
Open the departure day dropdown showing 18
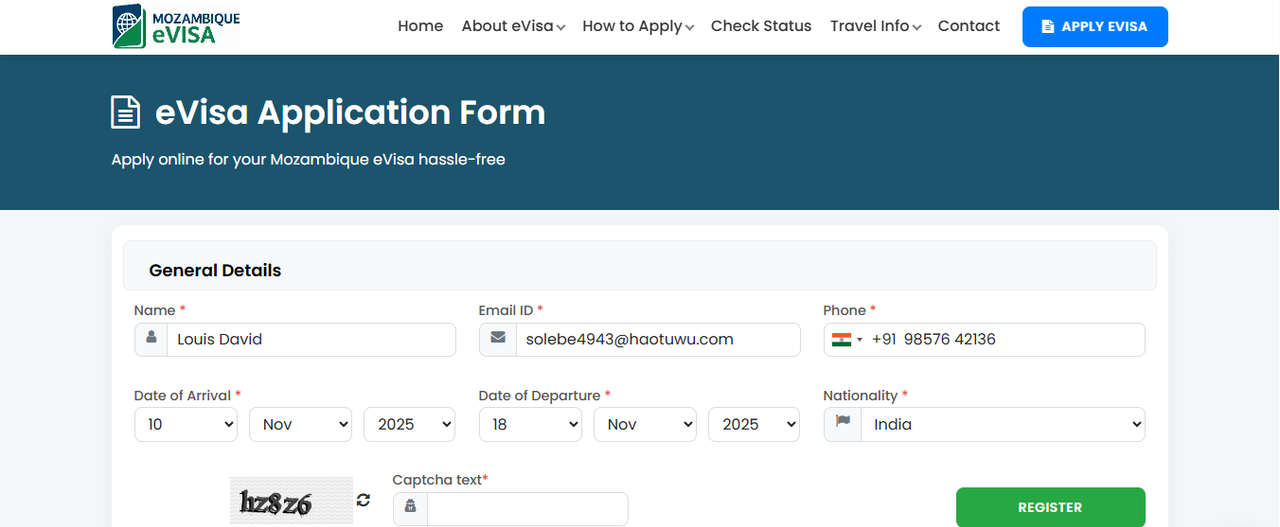[530, 424]
